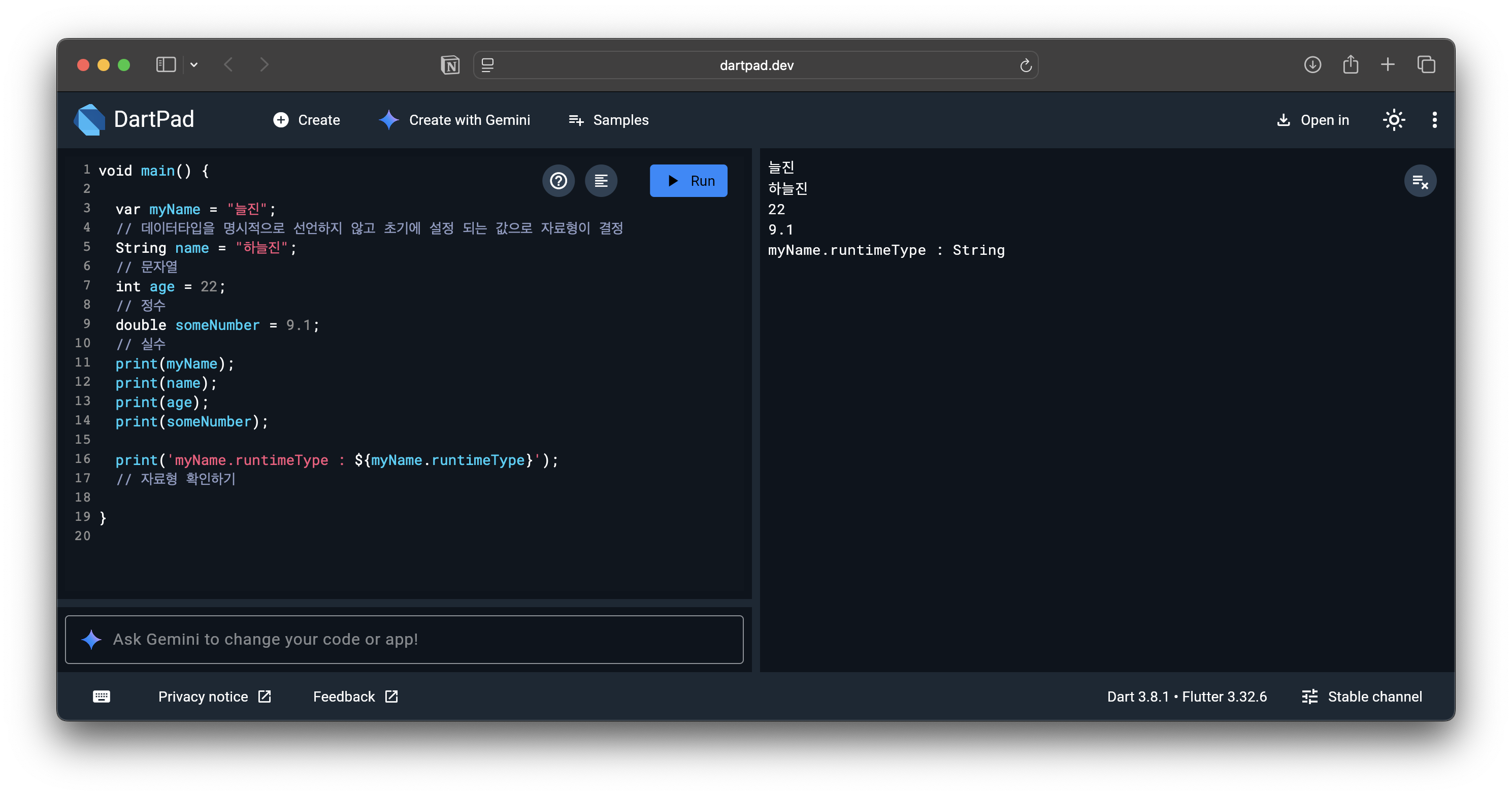Click the format code icon

click(601, 180)
